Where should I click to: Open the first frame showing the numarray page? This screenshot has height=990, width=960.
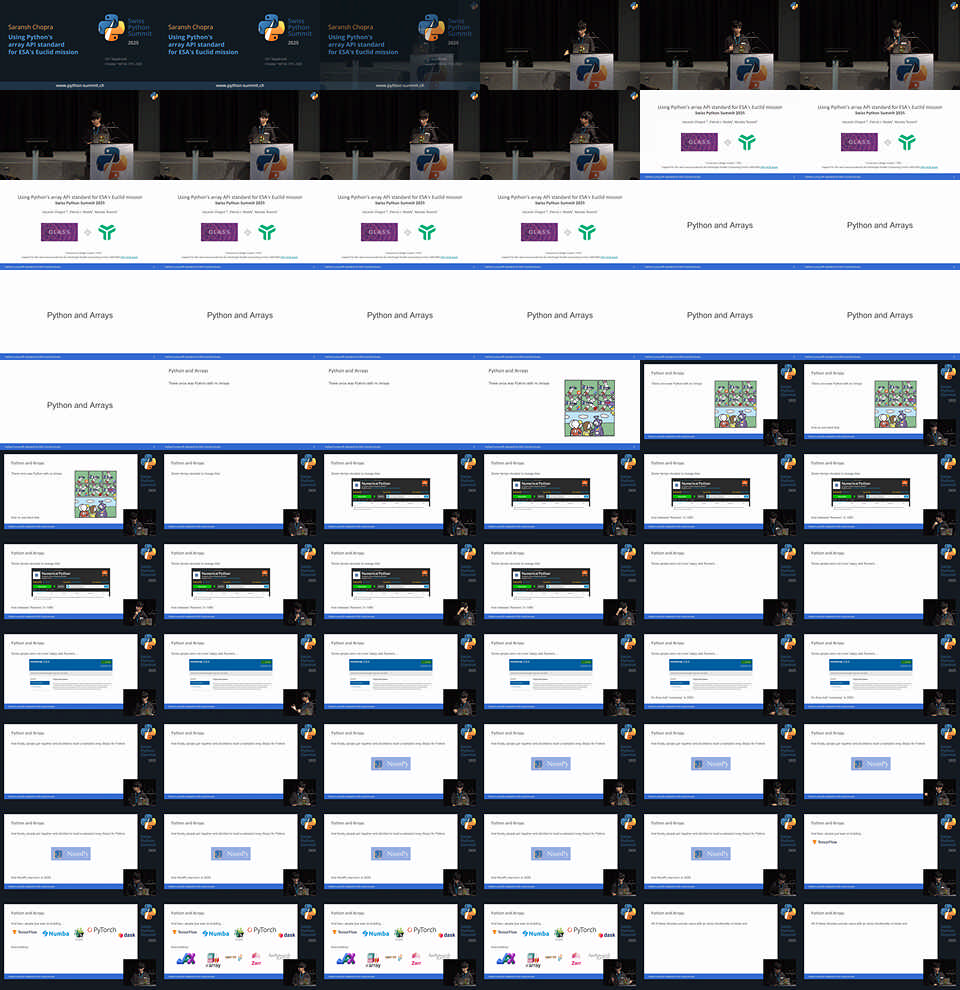tap(80, 675)
